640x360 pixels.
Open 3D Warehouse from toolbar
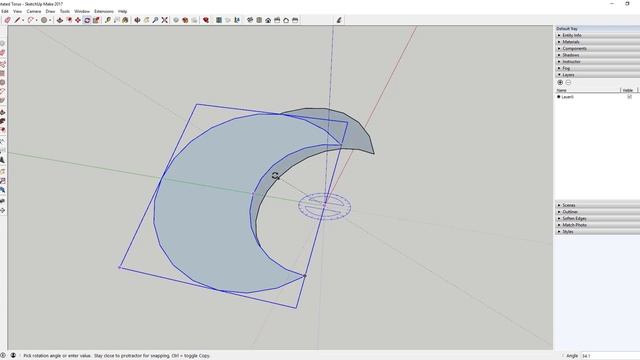[x=176, y=20]
